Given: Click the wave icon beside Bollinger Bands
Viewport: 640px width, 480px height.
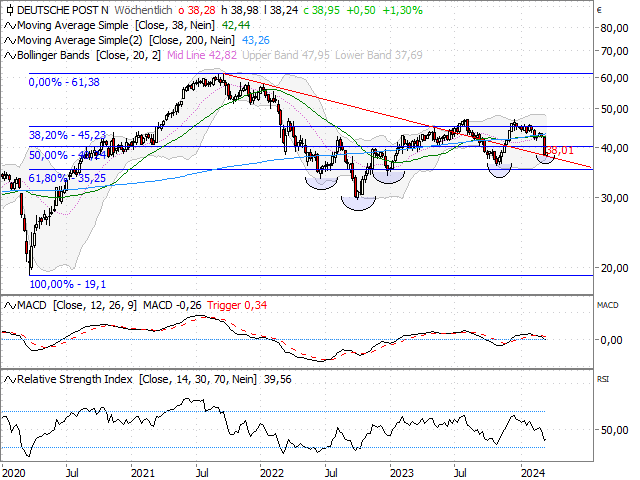Looking at the screenshot, I should pos(10,56).
